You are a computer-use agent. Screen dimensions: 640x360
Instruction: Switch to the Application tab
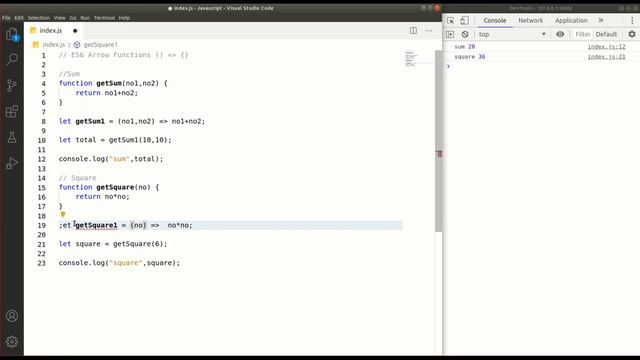tap(571, 20)
